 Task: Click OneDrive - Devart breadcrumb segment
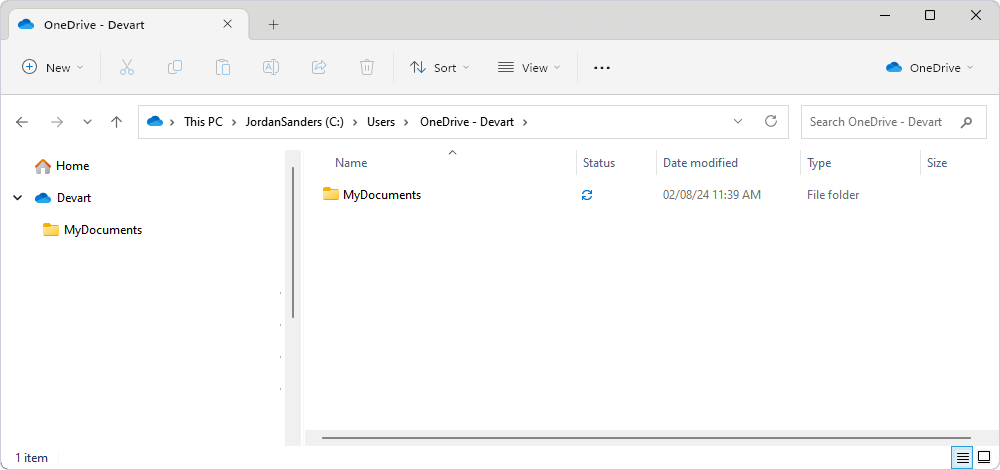pyautogui.click(x=467, y=122)
